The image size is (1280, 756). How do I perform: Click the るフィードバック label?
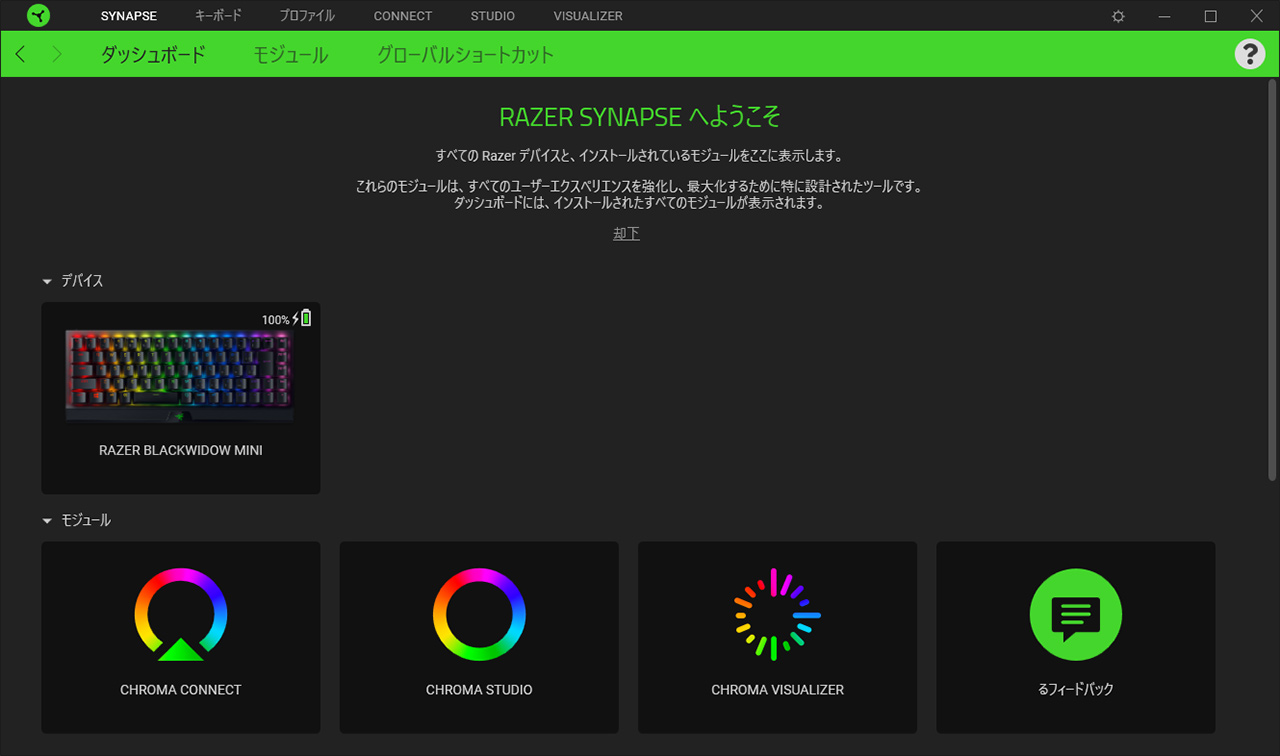pyautogui.click(x=1076, y=690)
